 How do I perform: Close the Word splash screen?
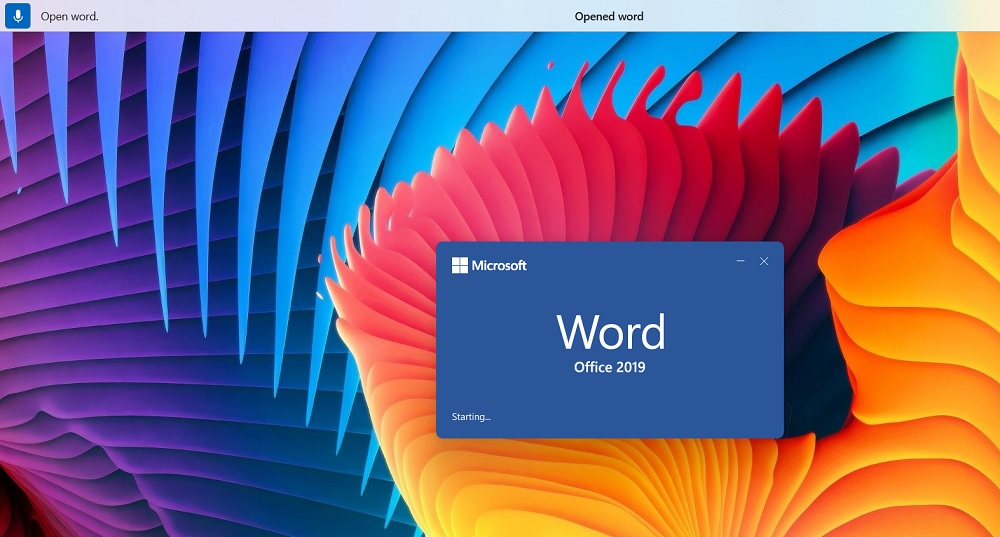(764, 261)
